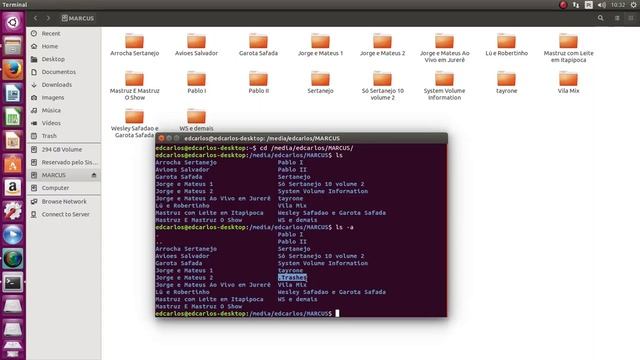Open the system power menu gear
Image resolution: width=640 pixels, height=360 pixels.
point(633,5)
